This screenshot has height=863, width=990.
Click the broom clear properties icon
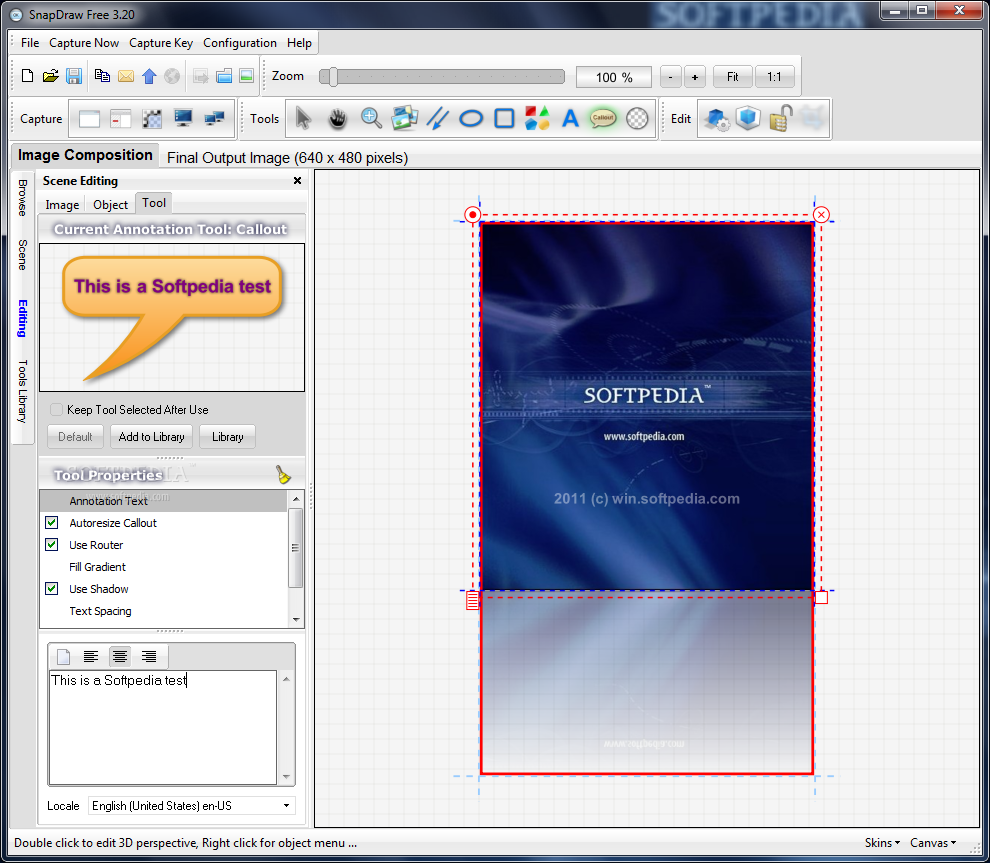[x=283, y=475]
